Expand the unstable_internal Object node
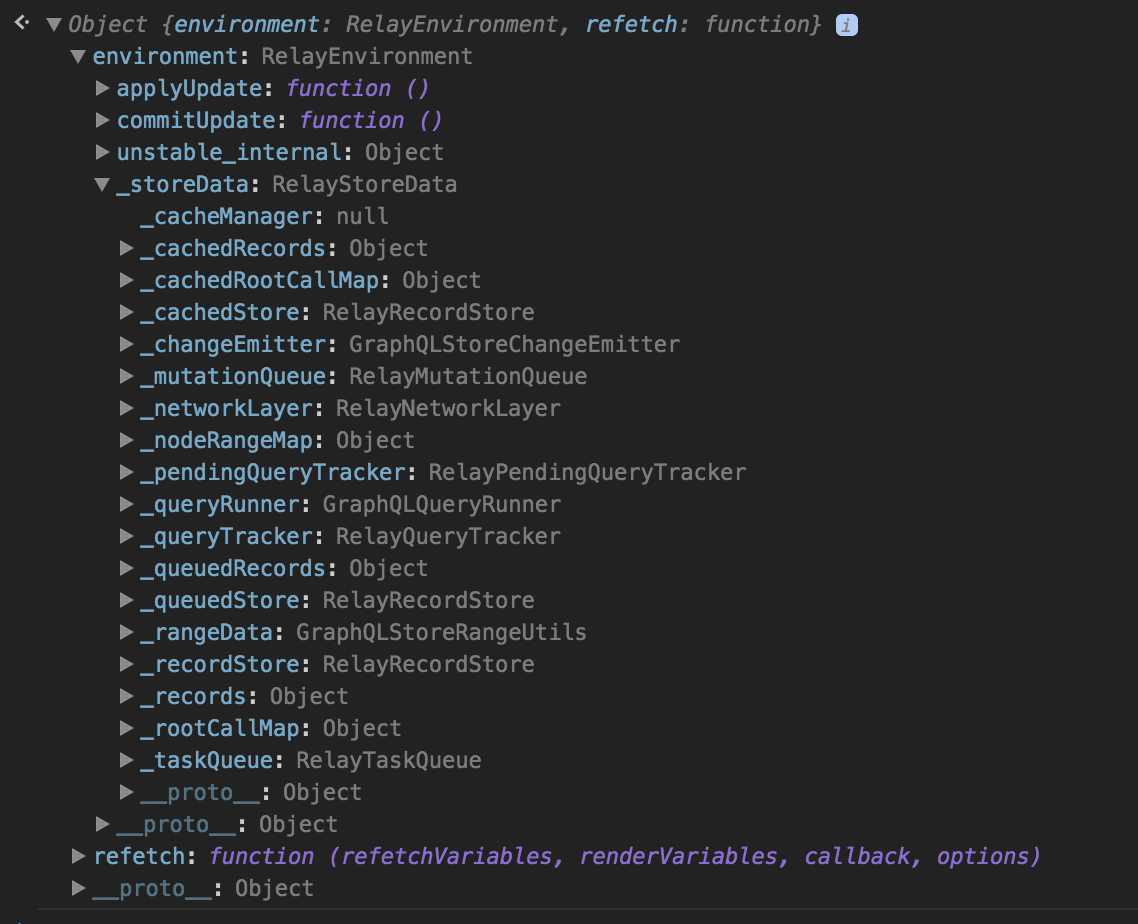 pos(102,152)
